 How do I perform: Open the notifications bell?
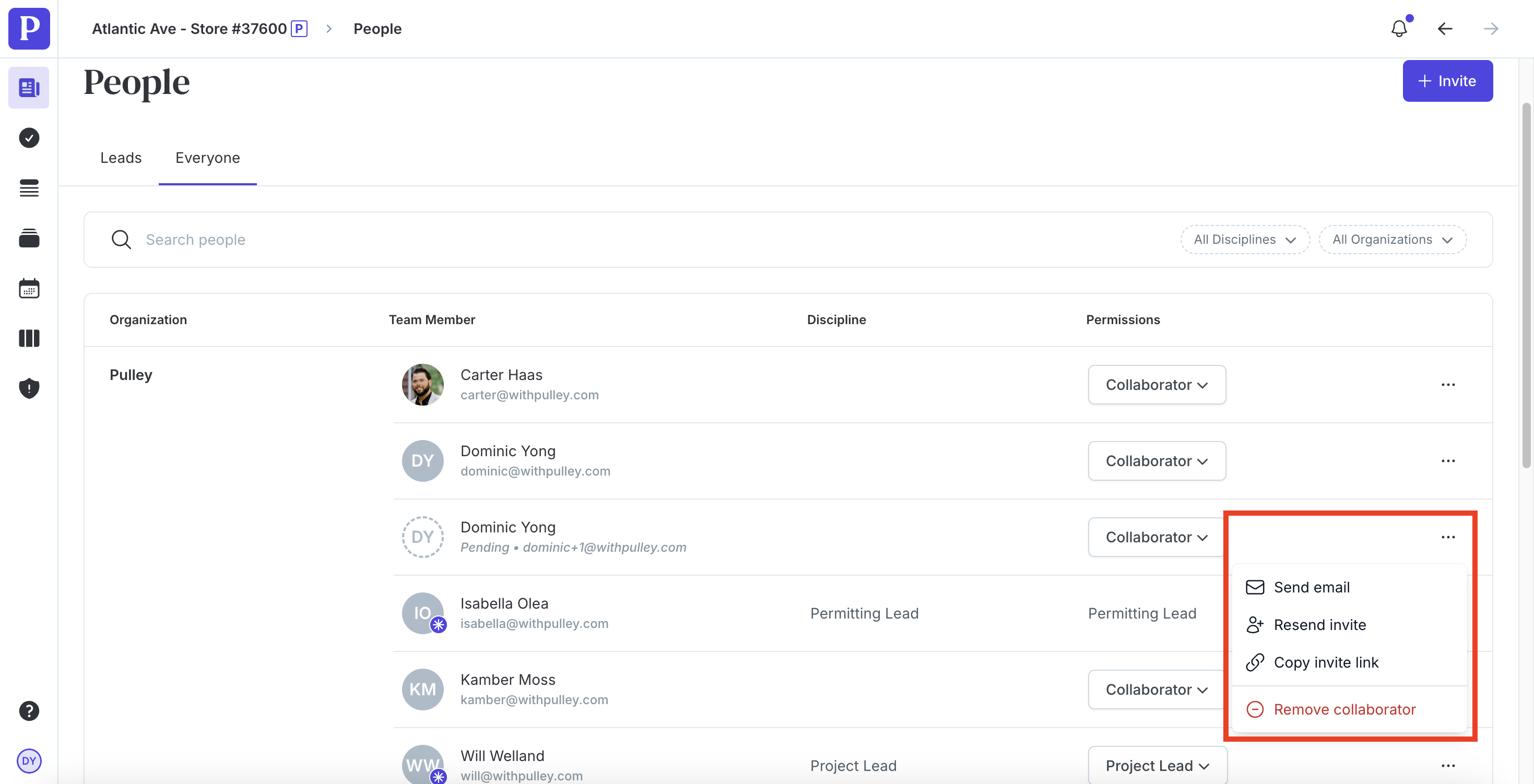coord(1399,29)
